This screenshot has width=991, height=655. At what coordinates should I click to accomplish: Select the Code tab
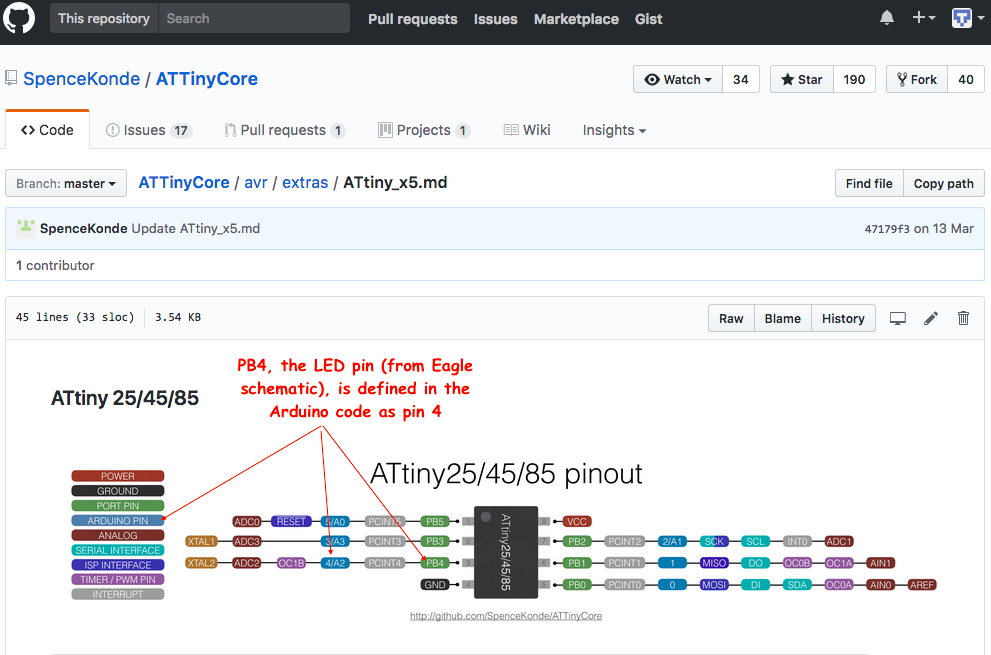coord(47,130)
